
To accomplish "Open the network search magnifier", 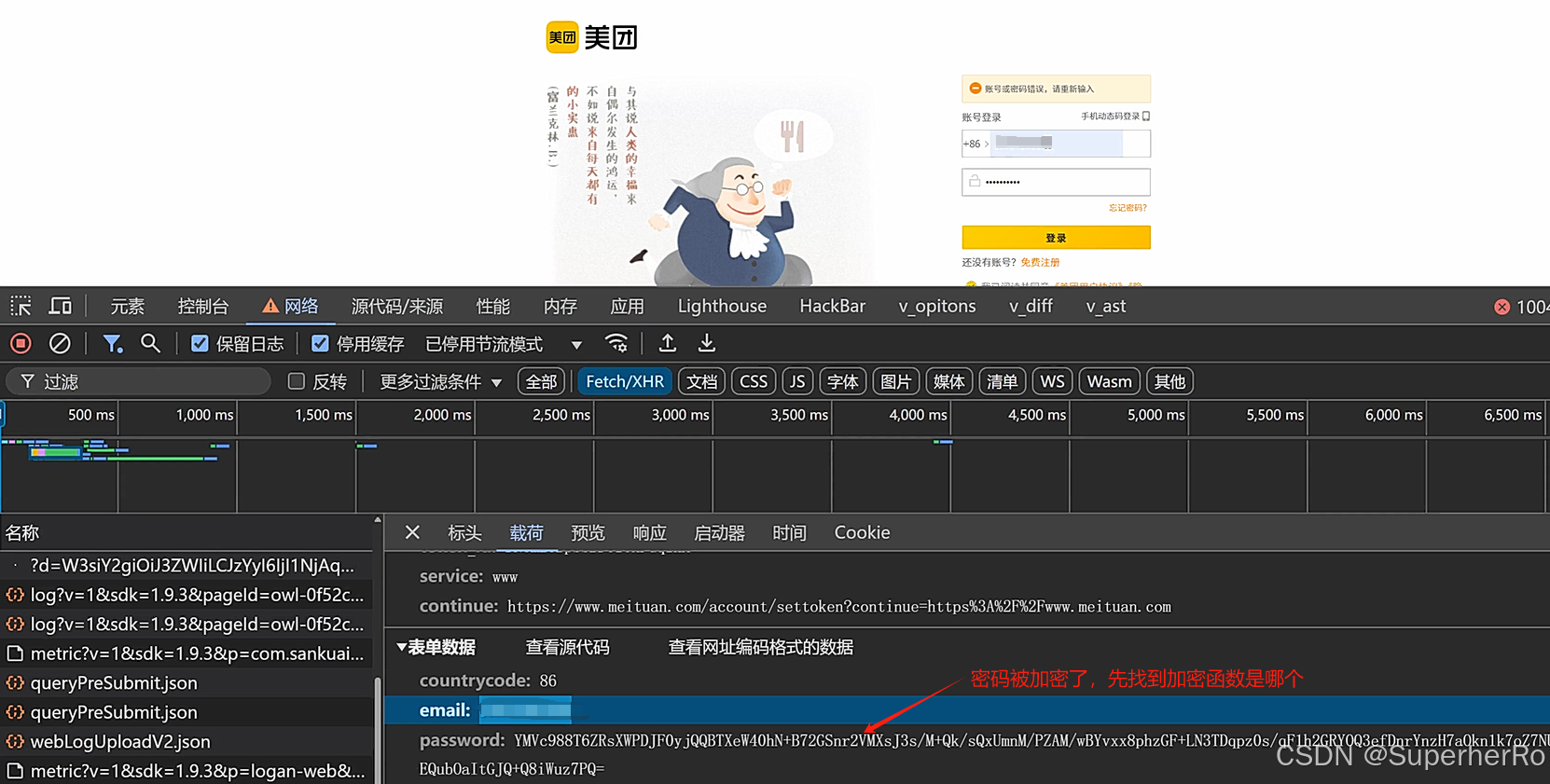I will click(x=150, y=344).
